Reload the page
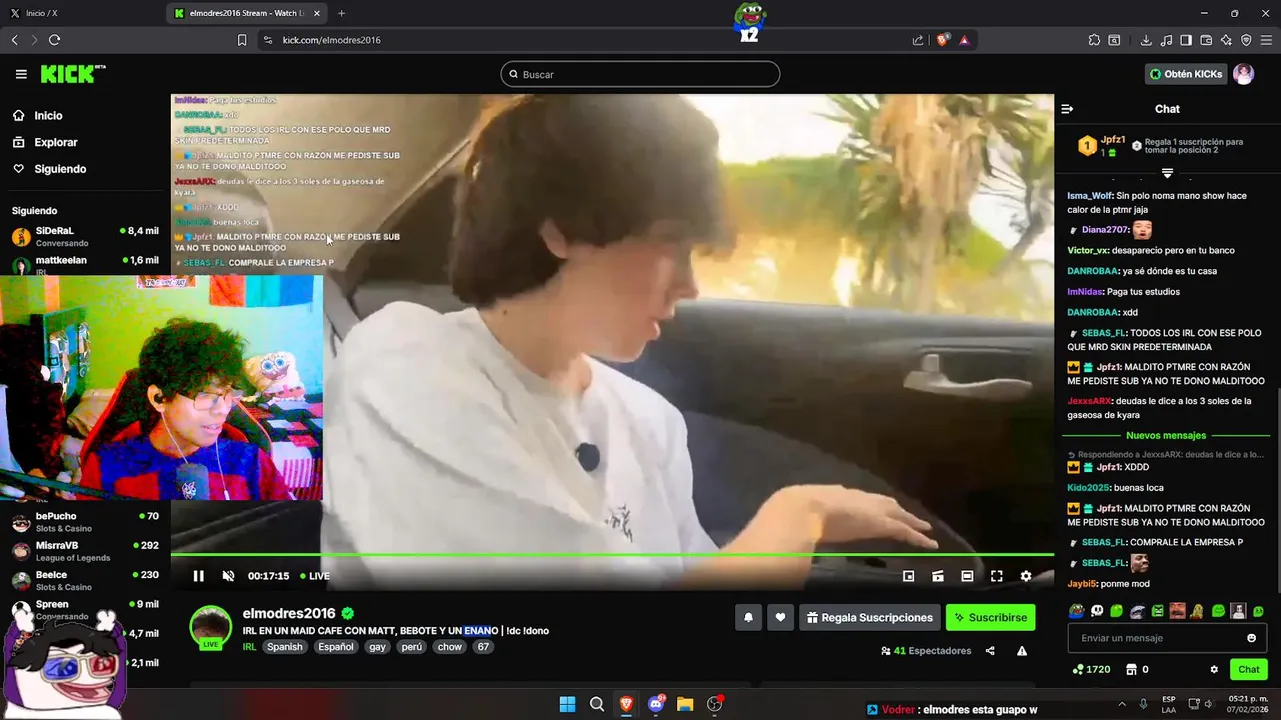This screenshot has width=1281, height=720. [55, 40]
